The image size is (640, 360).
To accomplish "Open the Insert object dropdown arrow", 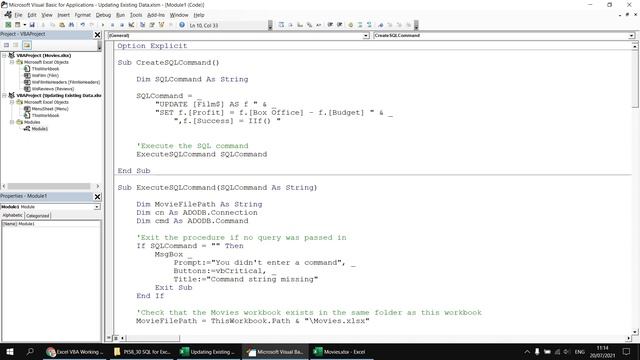I will coord(25,25).
